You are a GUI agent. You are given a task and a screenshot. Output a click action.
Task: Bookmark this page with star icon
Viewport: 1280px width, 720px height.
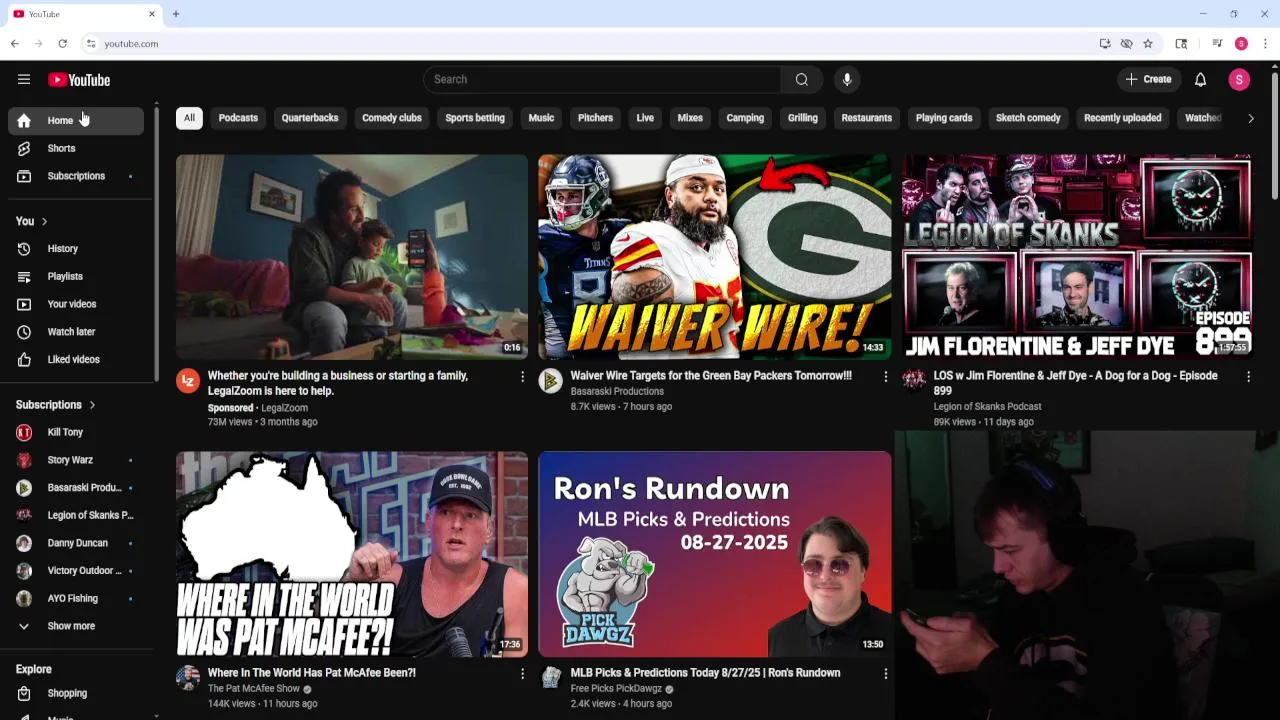point(1148,44)
